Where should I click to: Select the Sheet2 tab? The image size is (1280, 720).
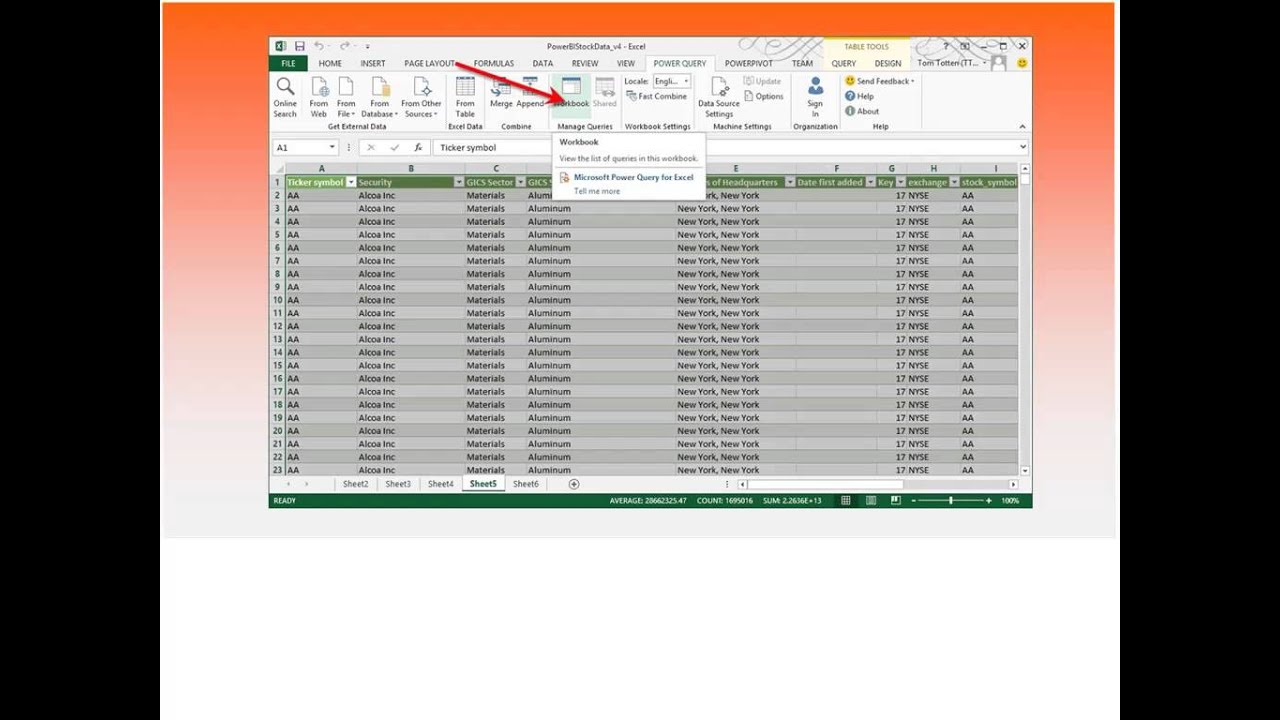(355, 484)
